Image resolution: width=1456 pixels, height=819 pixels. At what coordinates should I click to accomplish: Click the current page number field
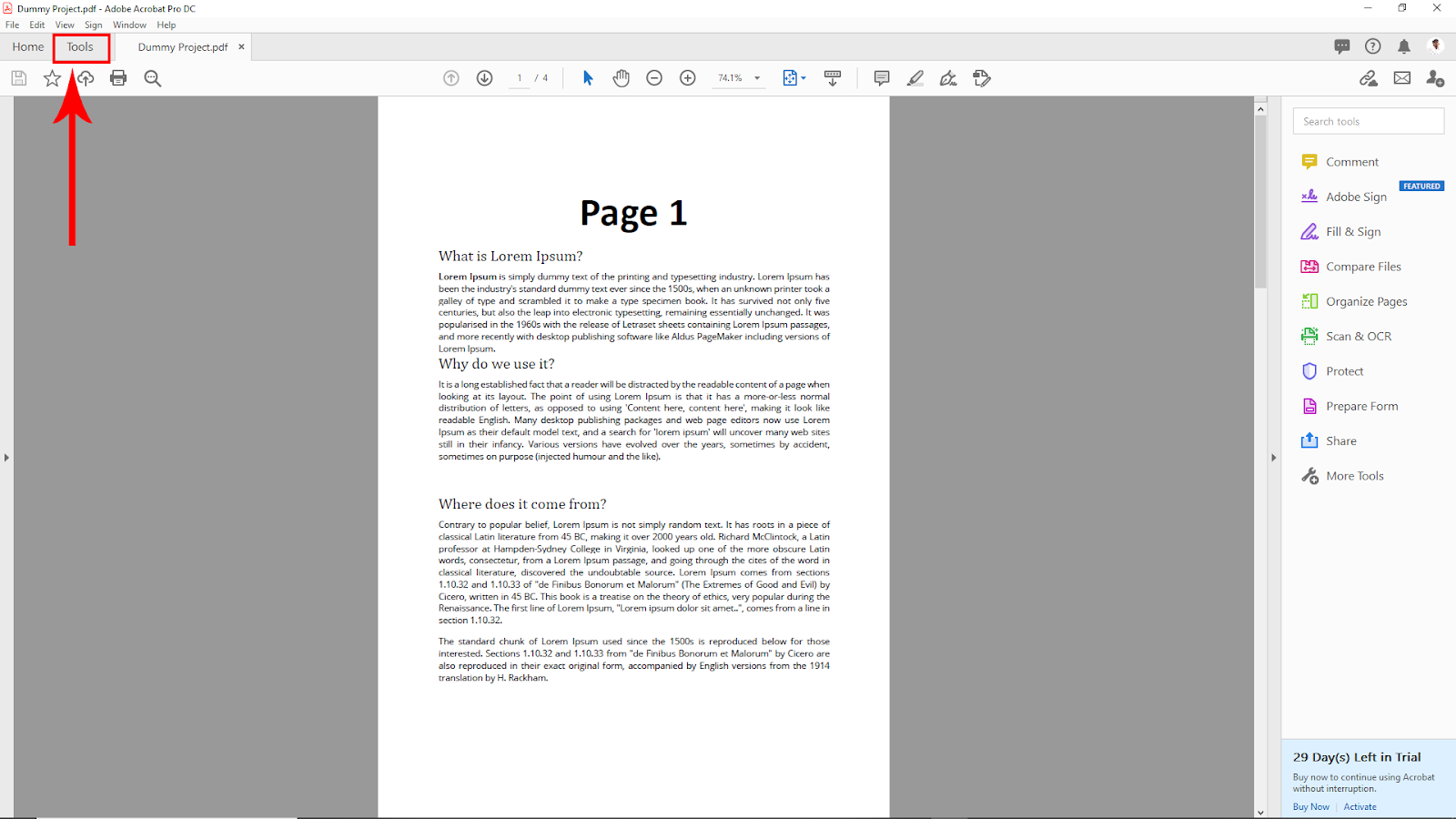[x=520, y=78]
